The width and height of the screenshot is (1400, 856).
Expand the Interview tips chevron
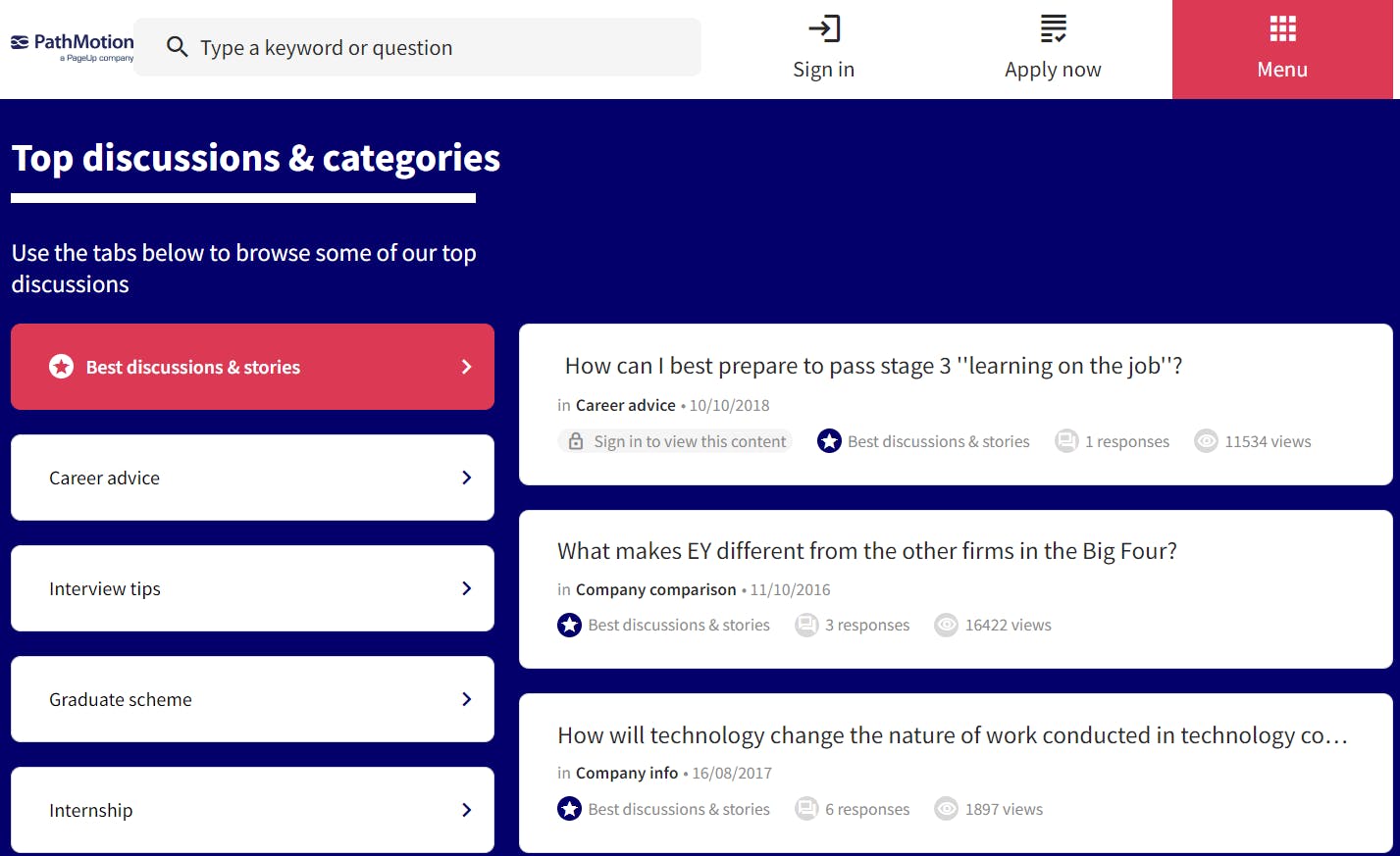point(466,588)
